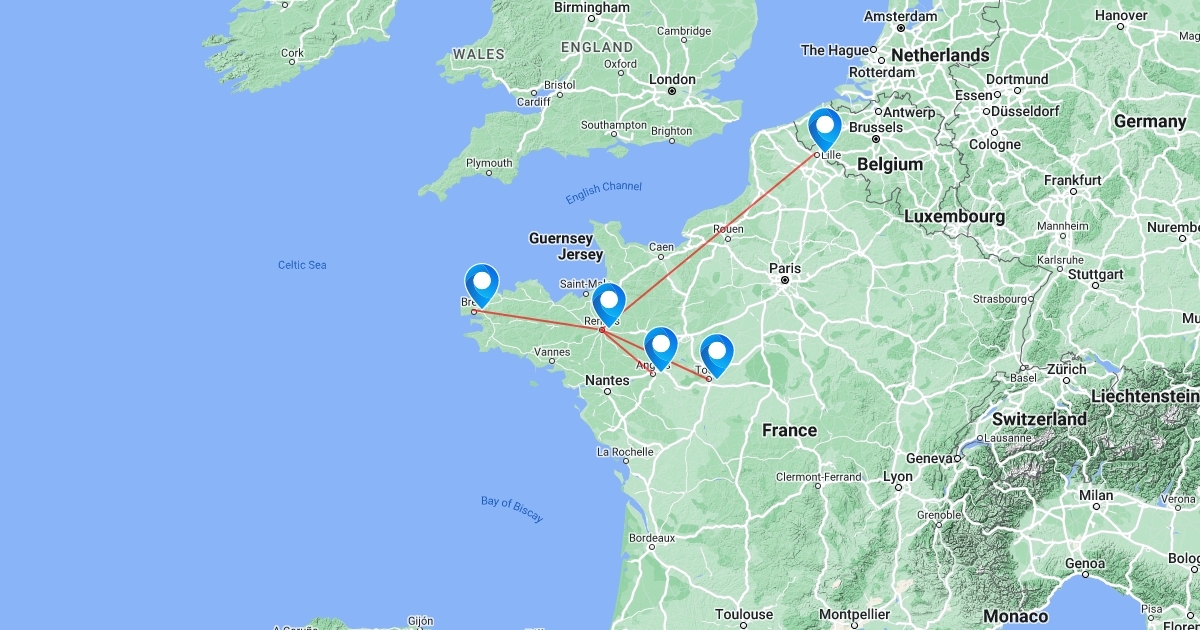
Task: Click the Paris city marker dot
Action: 786,281
